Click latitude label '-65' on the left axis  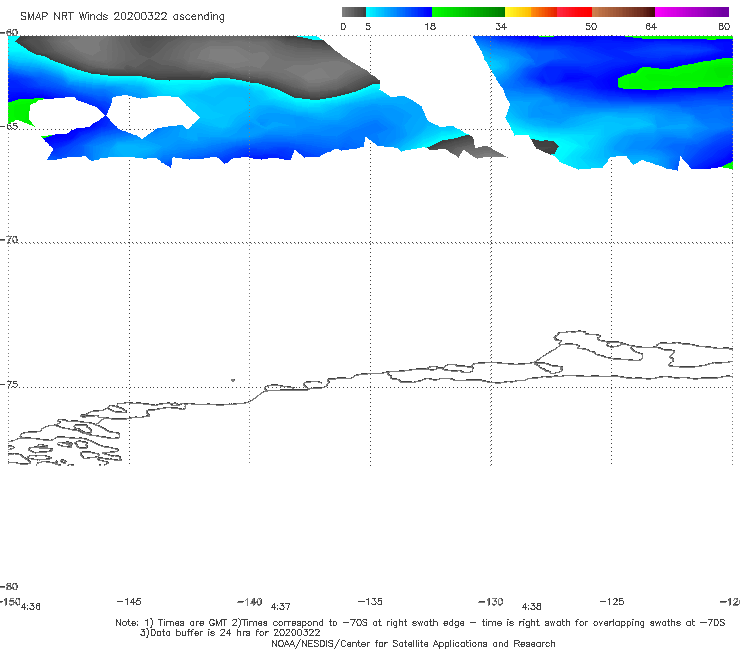[9, 127]
